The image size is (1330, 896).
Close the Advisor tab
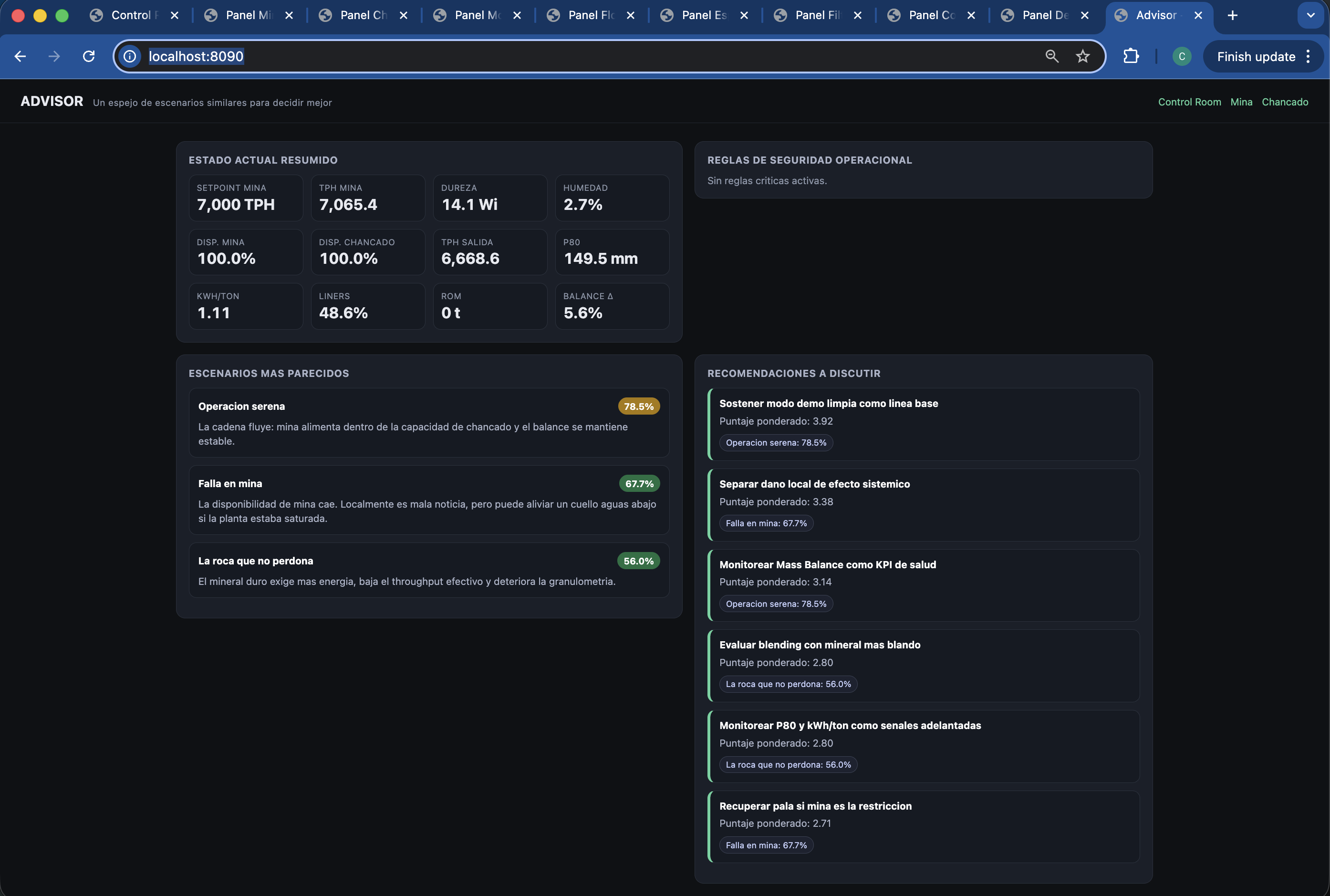pyautogui.click(x=1198, y=15)
